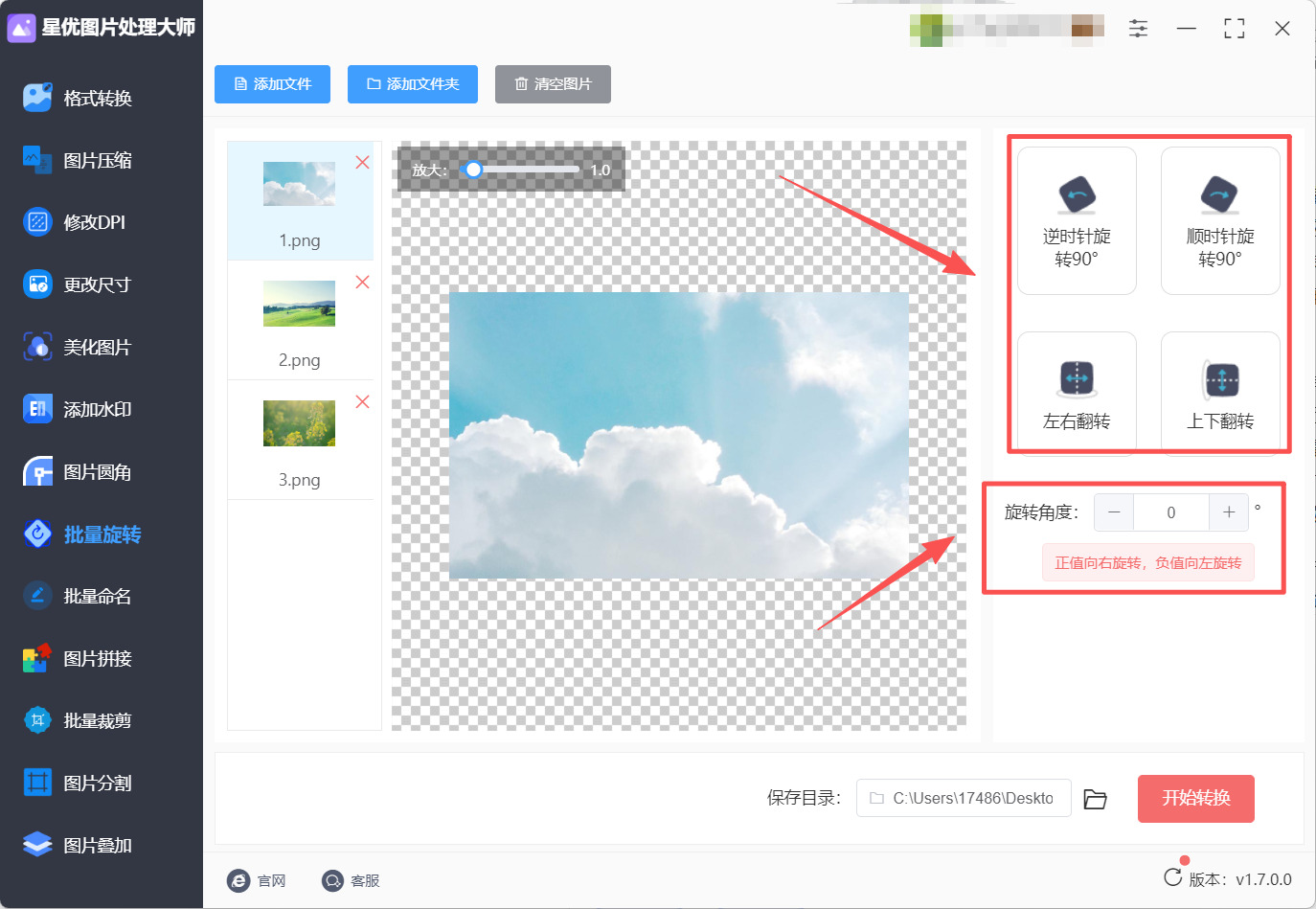The height and width of the screenshot is (909, 1316).
Task: Click the 星优图片处理大师 app logo
Action: pos(21,28)
